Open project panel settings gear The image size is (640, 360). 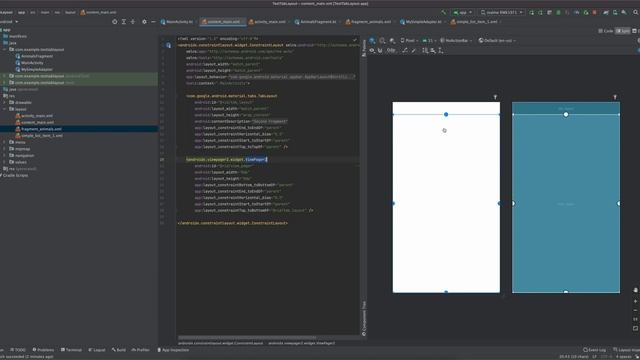(144, 22)
